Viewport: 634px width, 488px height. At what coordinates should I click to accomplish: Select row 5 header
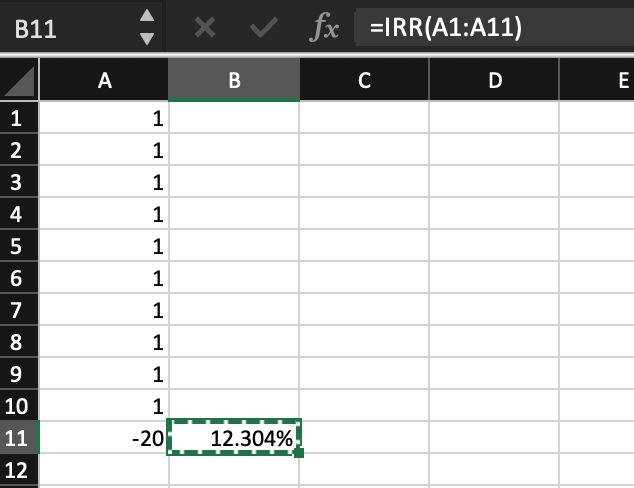[19, 246]
